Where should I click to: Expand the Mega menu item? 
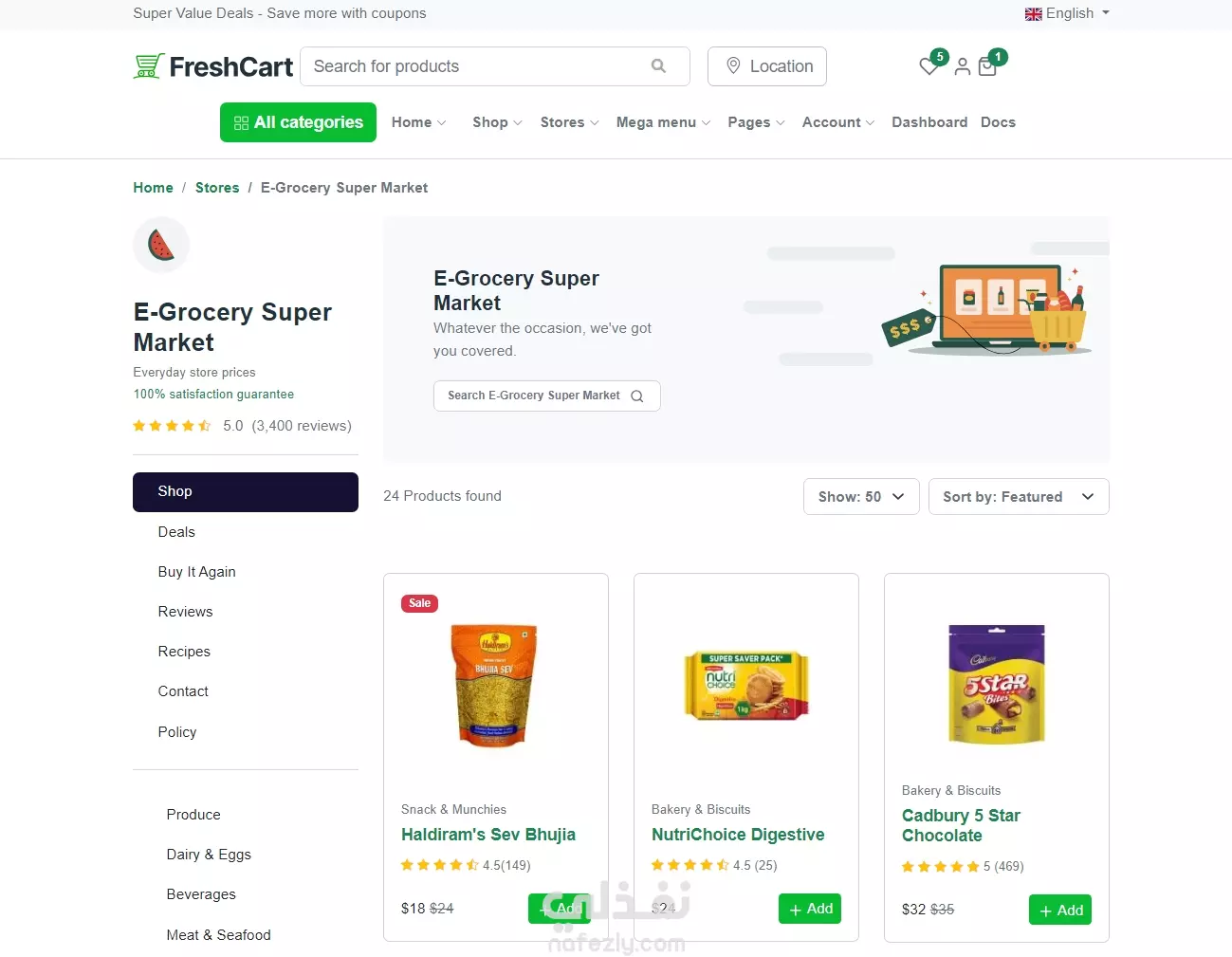[x=663, y=122]
